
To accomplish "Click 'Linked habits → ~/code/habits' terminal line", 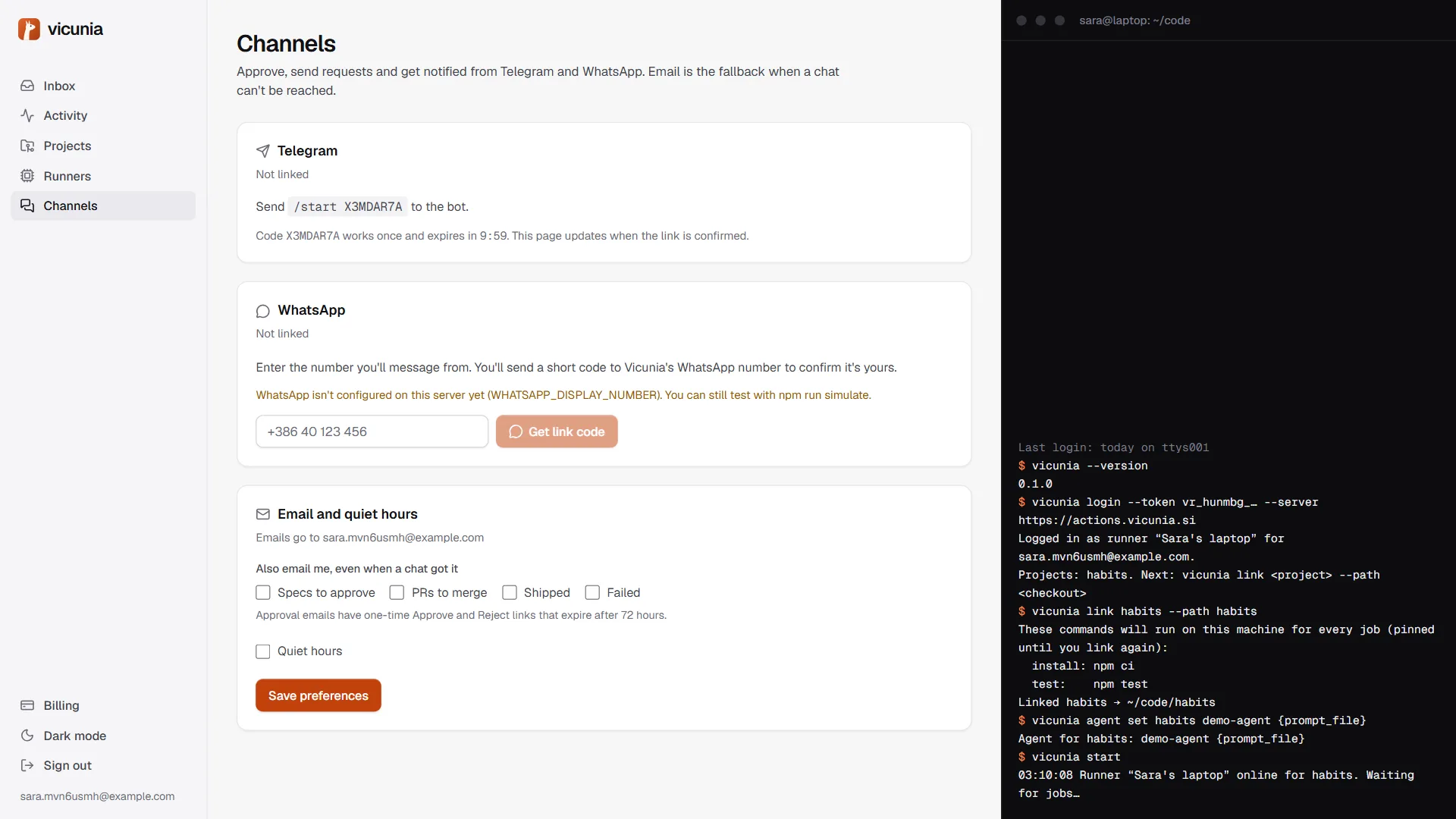I will pyautogui.click(x=1117, y=702).
